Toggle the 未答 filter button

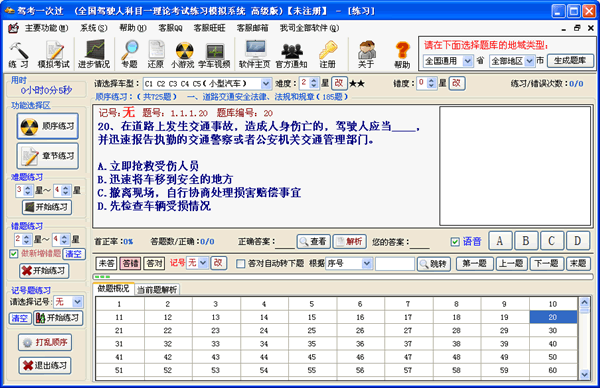[106, 263]
